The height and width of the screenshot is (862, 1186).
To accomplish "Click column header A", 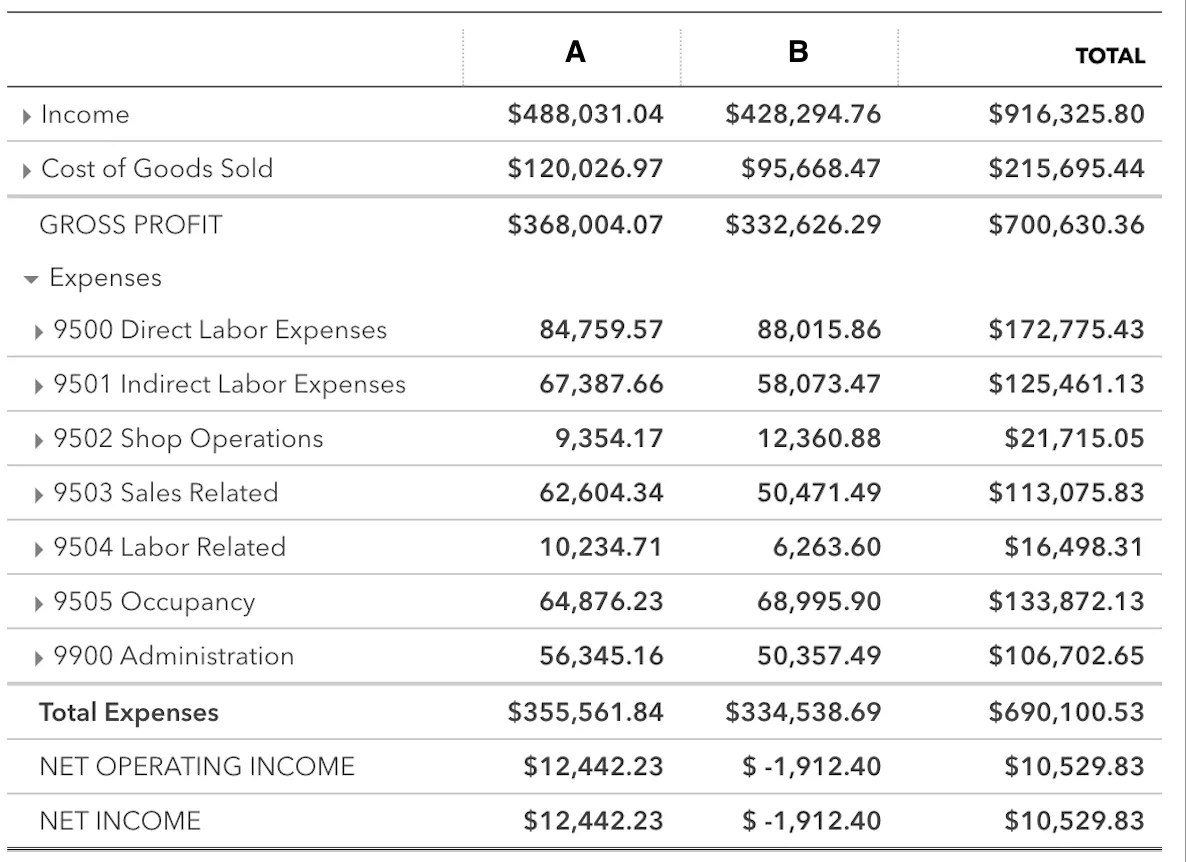I will point(575,52).
